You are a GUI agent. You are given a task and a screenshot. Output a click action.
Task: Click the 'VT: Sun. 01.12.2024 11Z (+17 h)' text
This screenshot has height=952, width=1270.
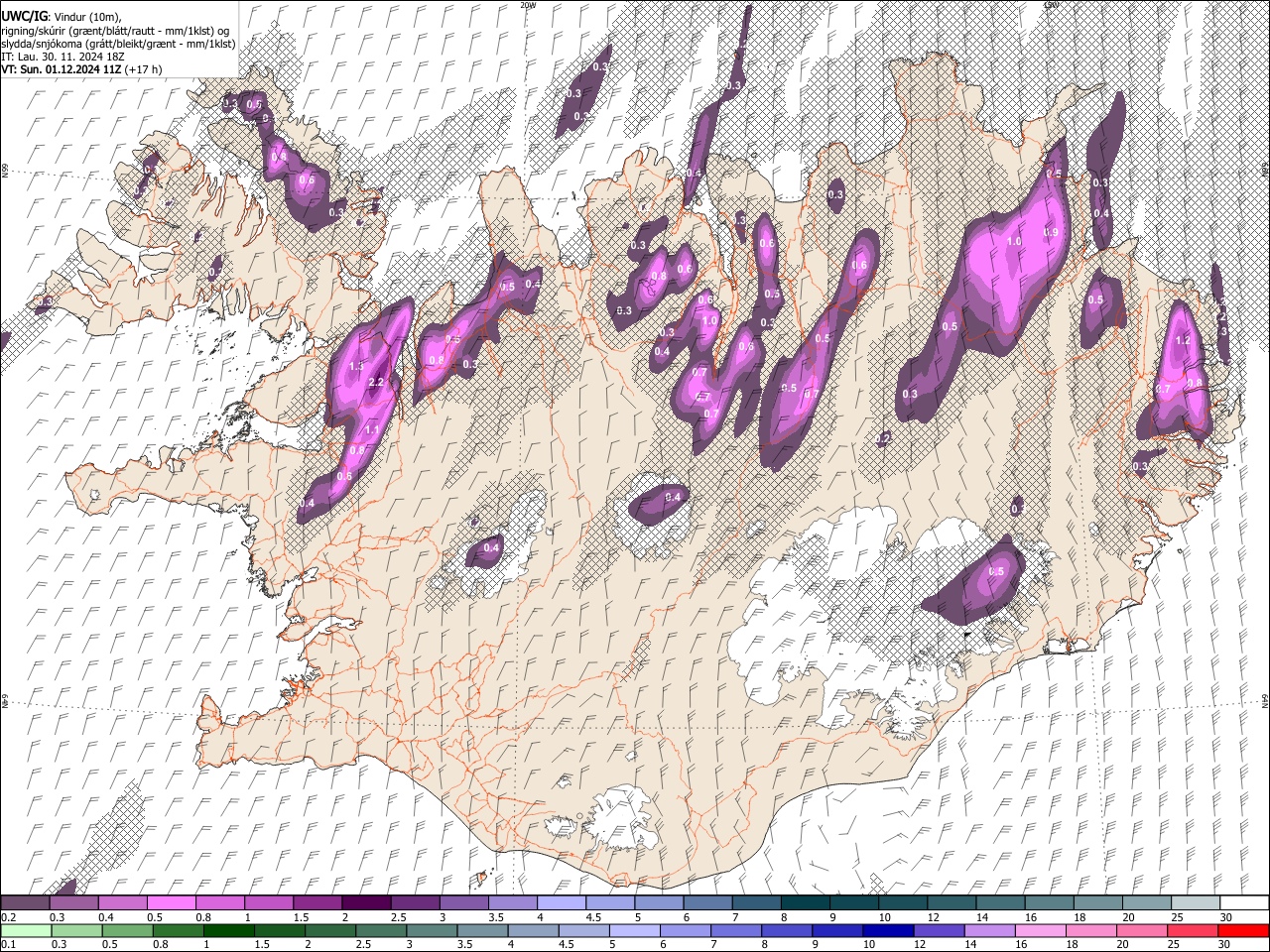[81, 69]
